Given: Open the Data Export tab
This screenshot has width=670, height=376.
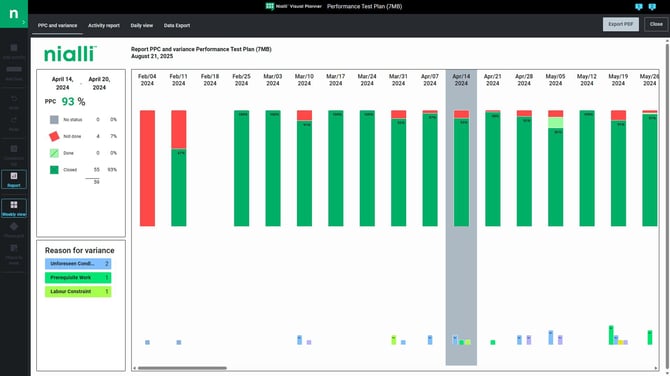Looking at the screenshot, I should coord(177,26).
